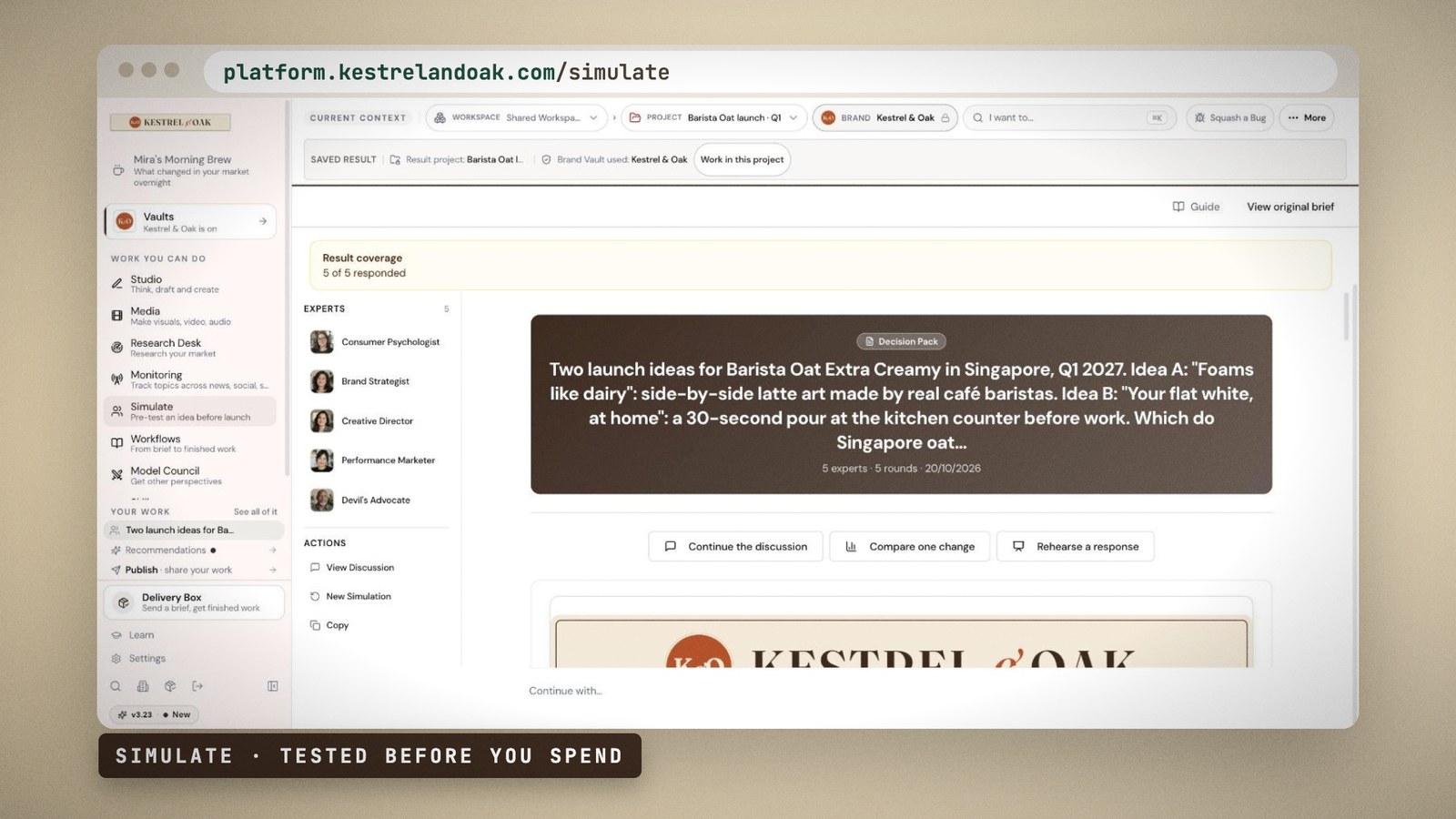Click the Workflows book icon
Viewport: 1456px width, 819px height.
point(116,443)
